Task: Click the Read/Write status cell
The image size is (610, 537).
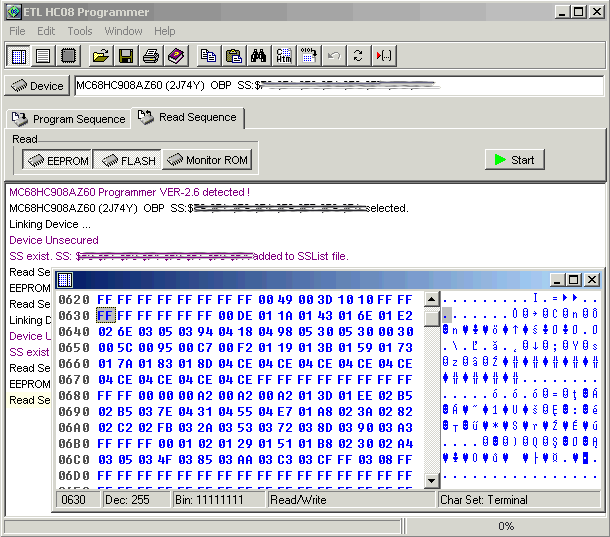Action: (350, 499)
